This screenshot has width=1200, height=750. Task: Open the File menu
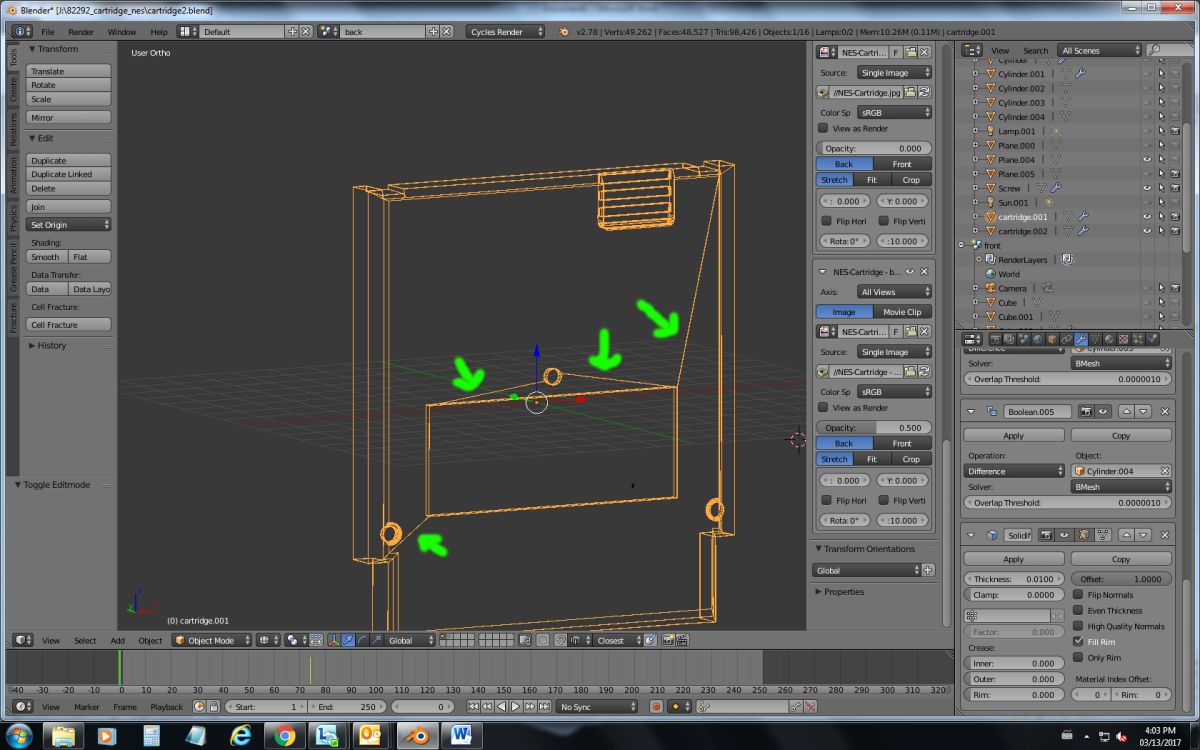pos(47,32)
